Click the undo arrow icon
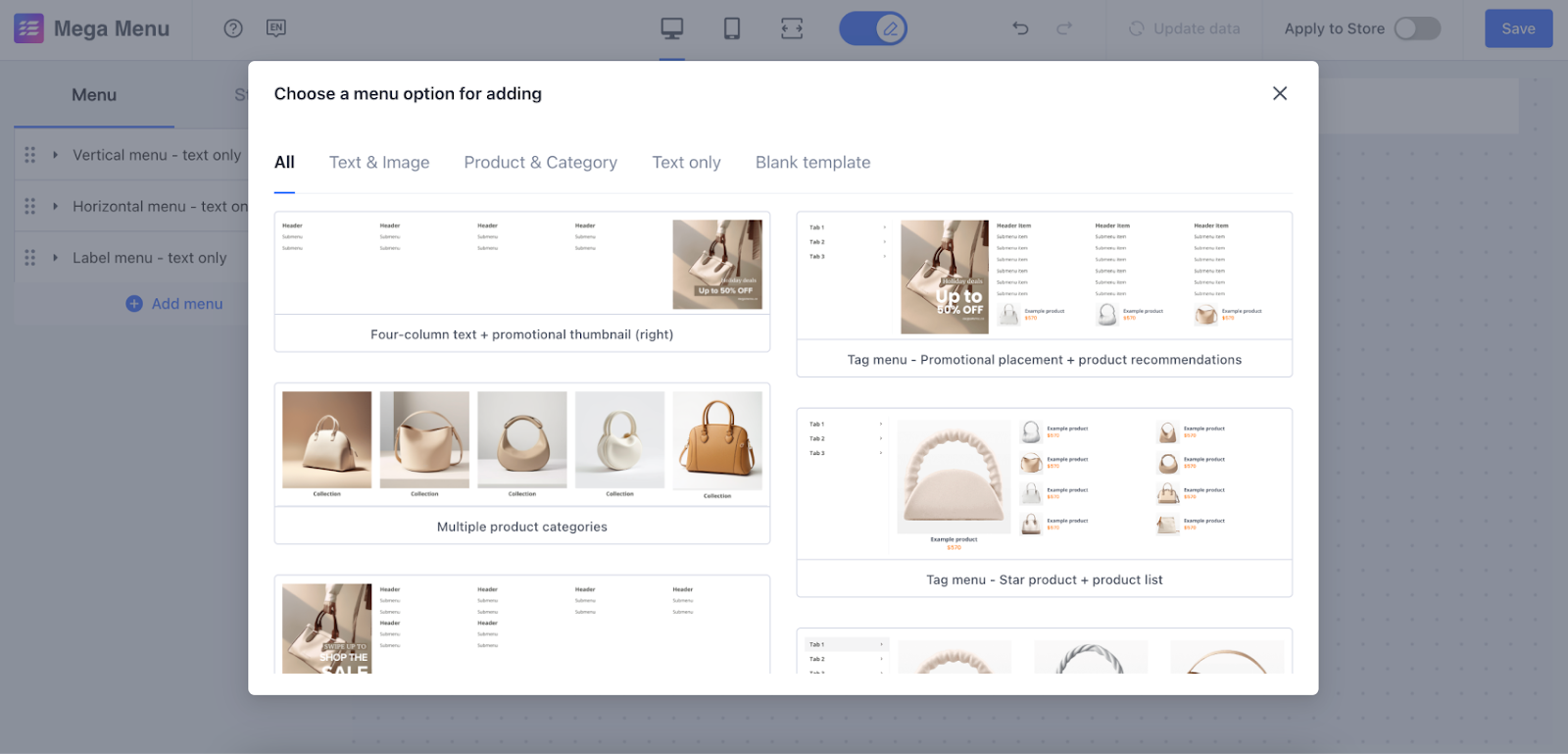 (x=1020, y=28)
